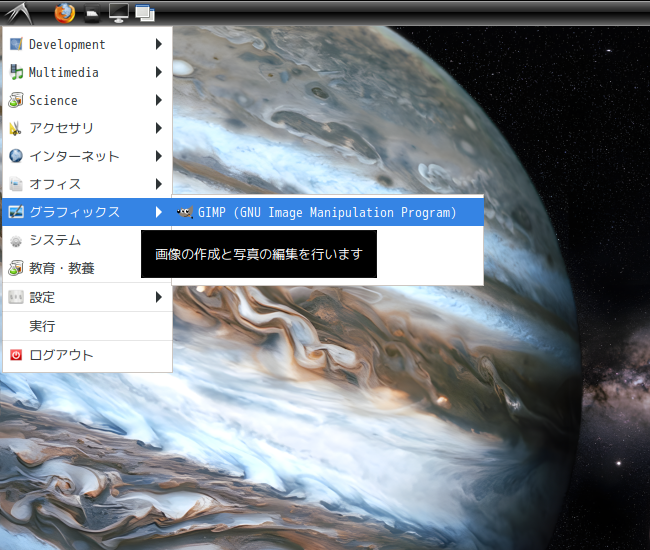Open the Multimedia menu entry
This screenshot has width=650, height=550.
point(87,72)
